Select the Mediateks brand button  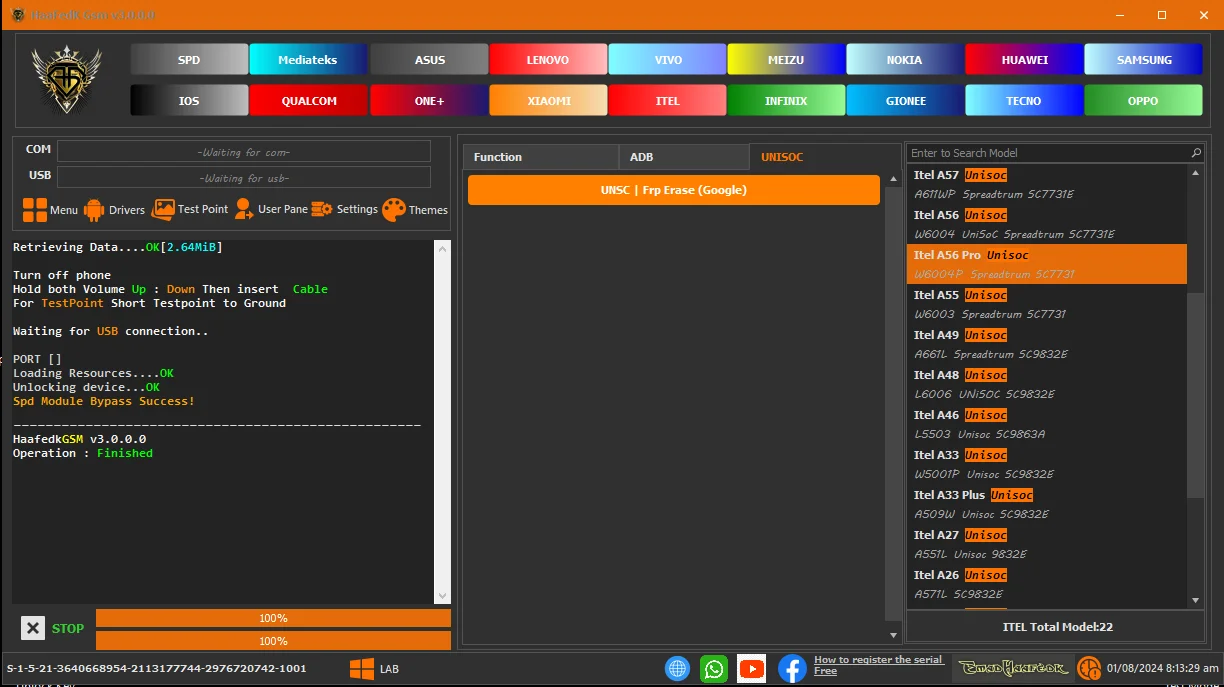point(308,60)
